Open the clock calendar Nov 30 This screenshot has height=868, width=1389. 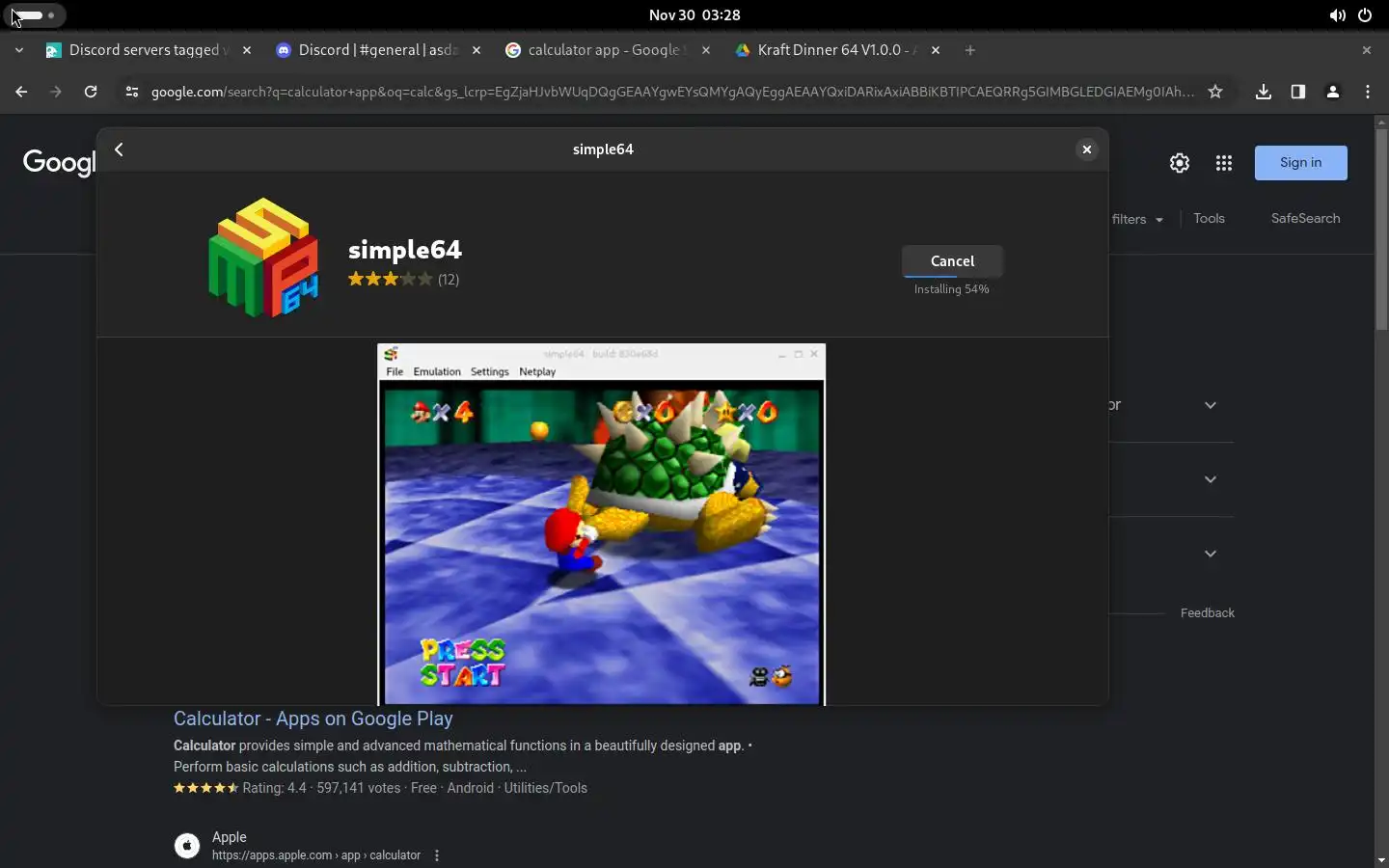[694, 15]
